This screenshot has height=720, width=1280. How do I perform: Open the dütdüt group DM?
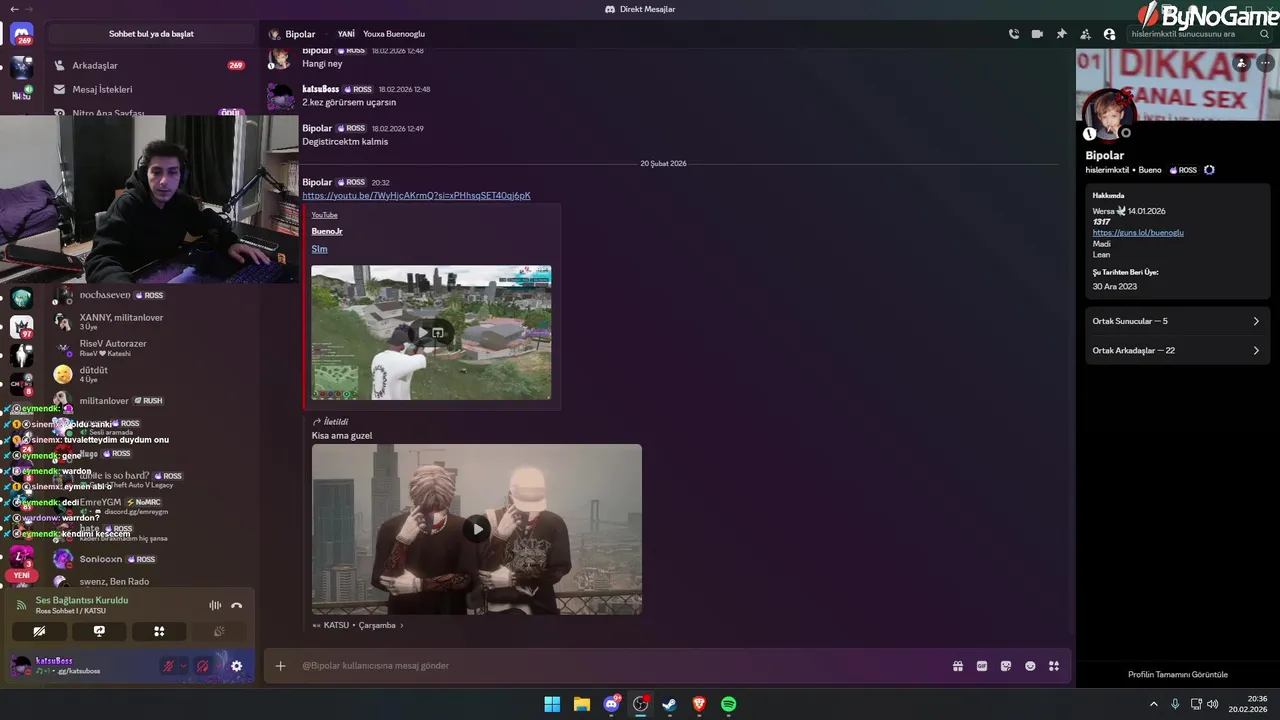point(150,374)
